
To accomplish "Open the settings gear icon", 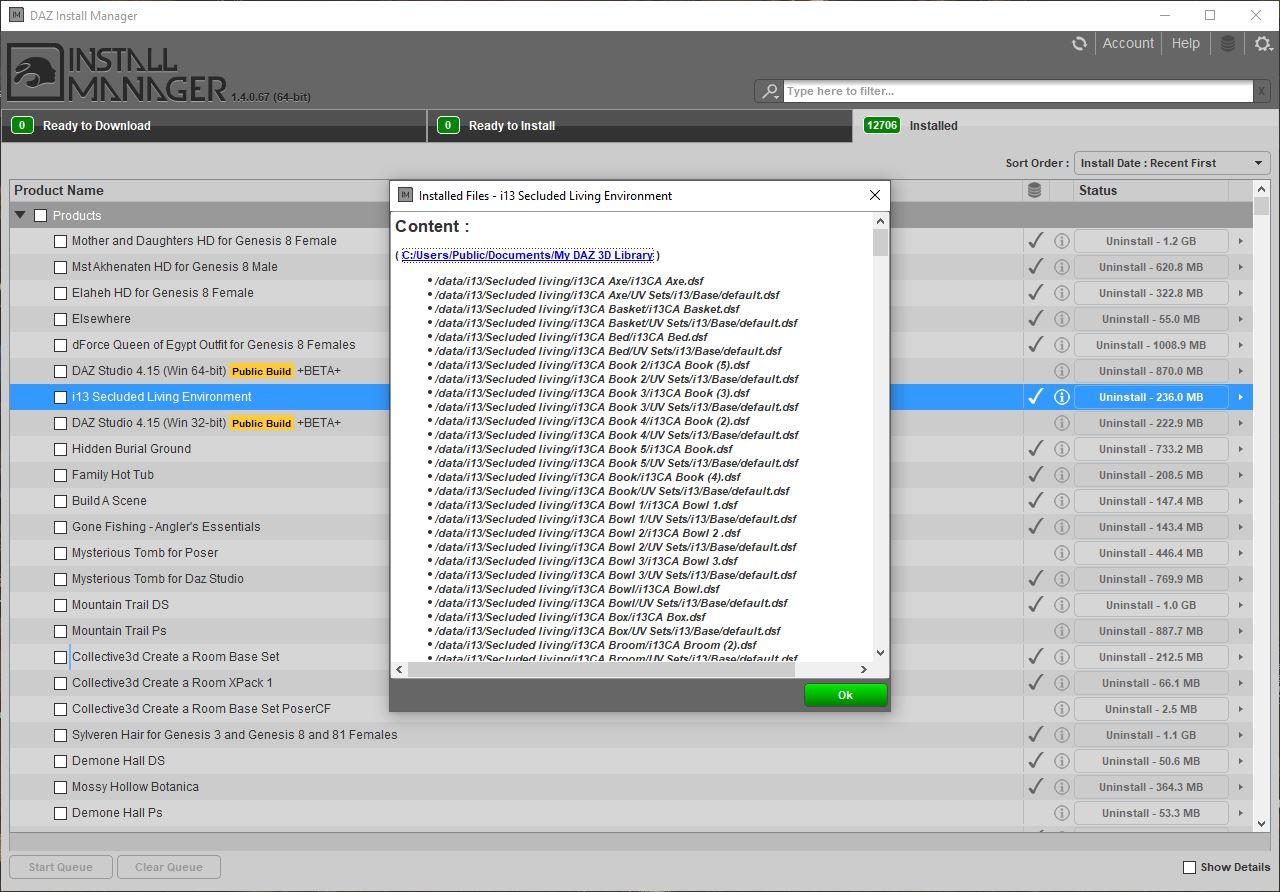I will [1263, 44].
